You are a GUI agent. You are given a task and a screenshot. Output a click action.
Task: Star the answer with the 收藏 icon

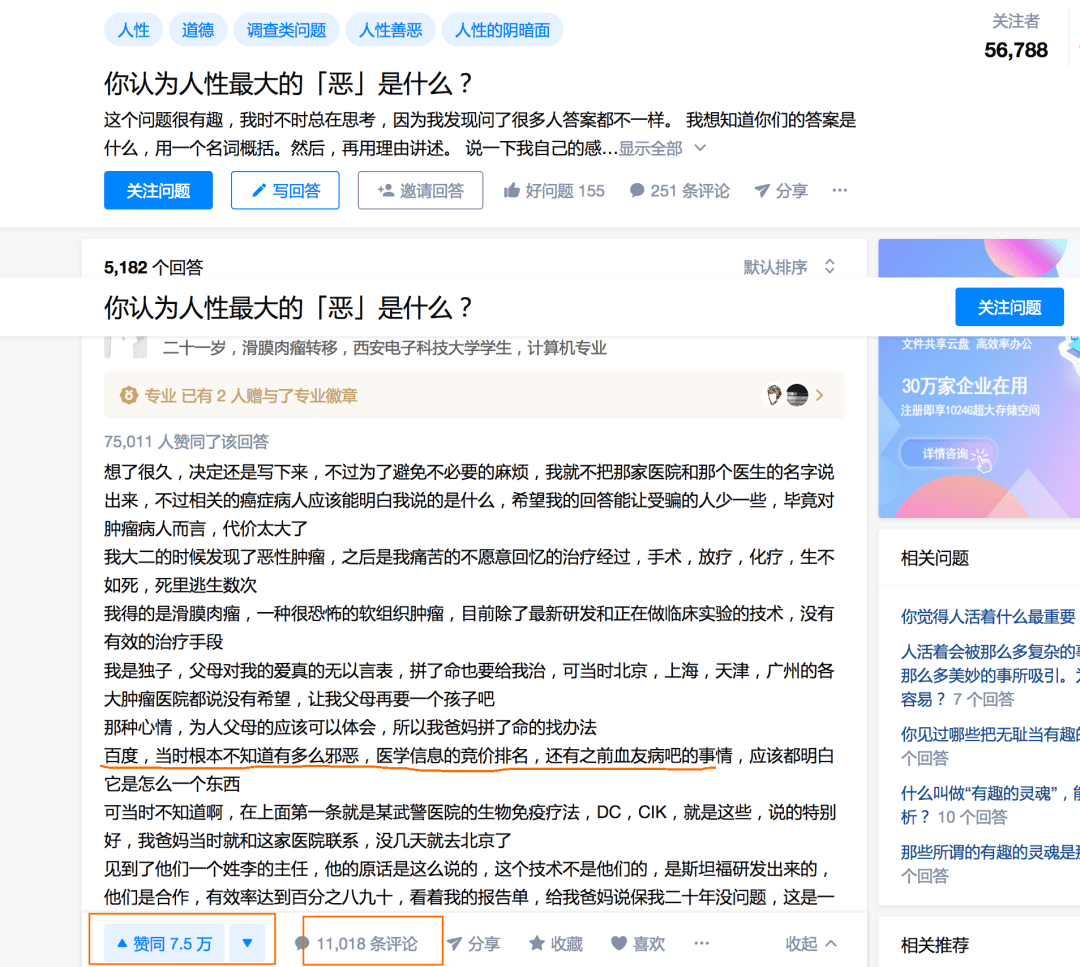tap(537, 942)
